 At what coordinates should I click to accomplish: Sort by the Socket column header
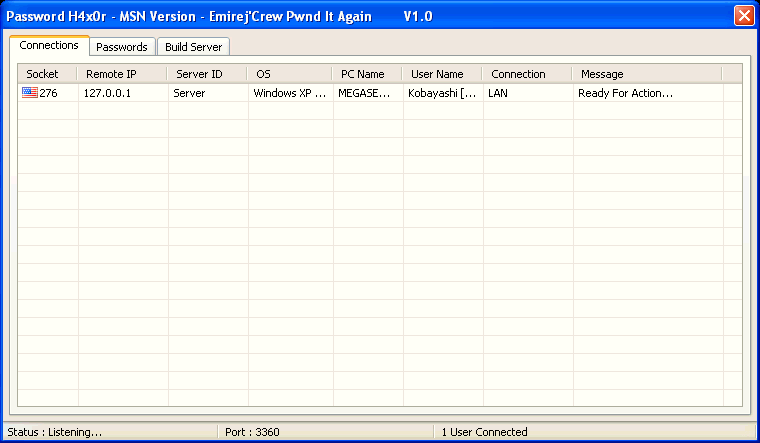[46, 74]
